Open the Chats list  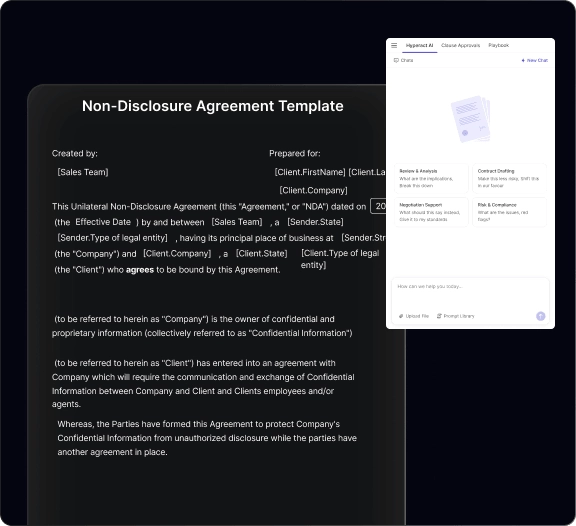(x=403, y=60)
